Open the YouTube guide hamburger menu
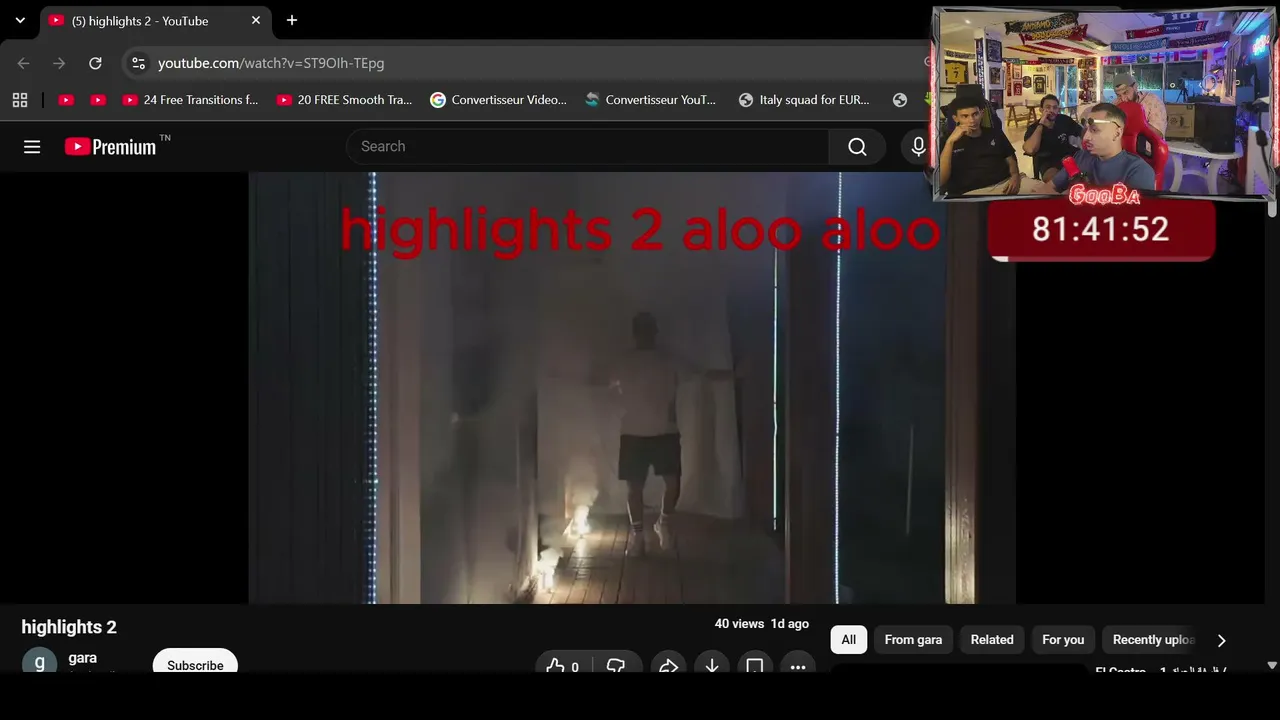Viewport: 1280px width, 720px height. tap(32, 147)
